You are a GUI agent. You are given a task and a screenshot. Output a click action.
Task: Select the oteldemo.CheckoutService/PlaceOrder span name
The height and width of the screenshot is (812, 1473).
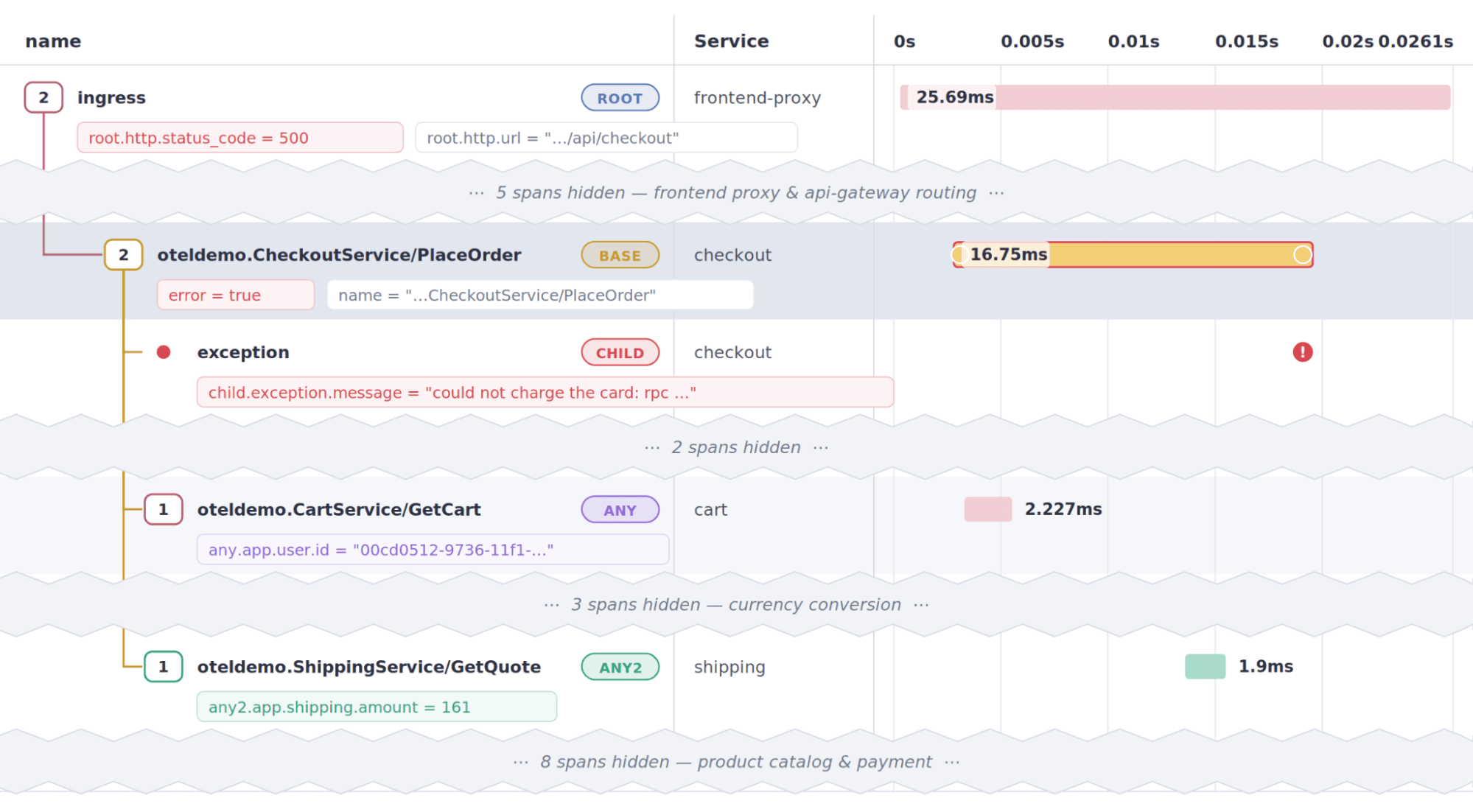coord(339,255)
